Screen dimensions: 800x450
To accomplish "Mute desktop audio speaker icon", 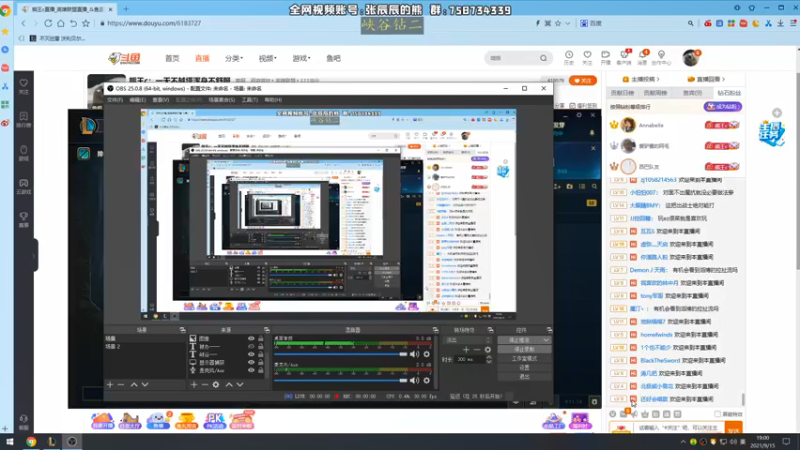I will (414, 354).
